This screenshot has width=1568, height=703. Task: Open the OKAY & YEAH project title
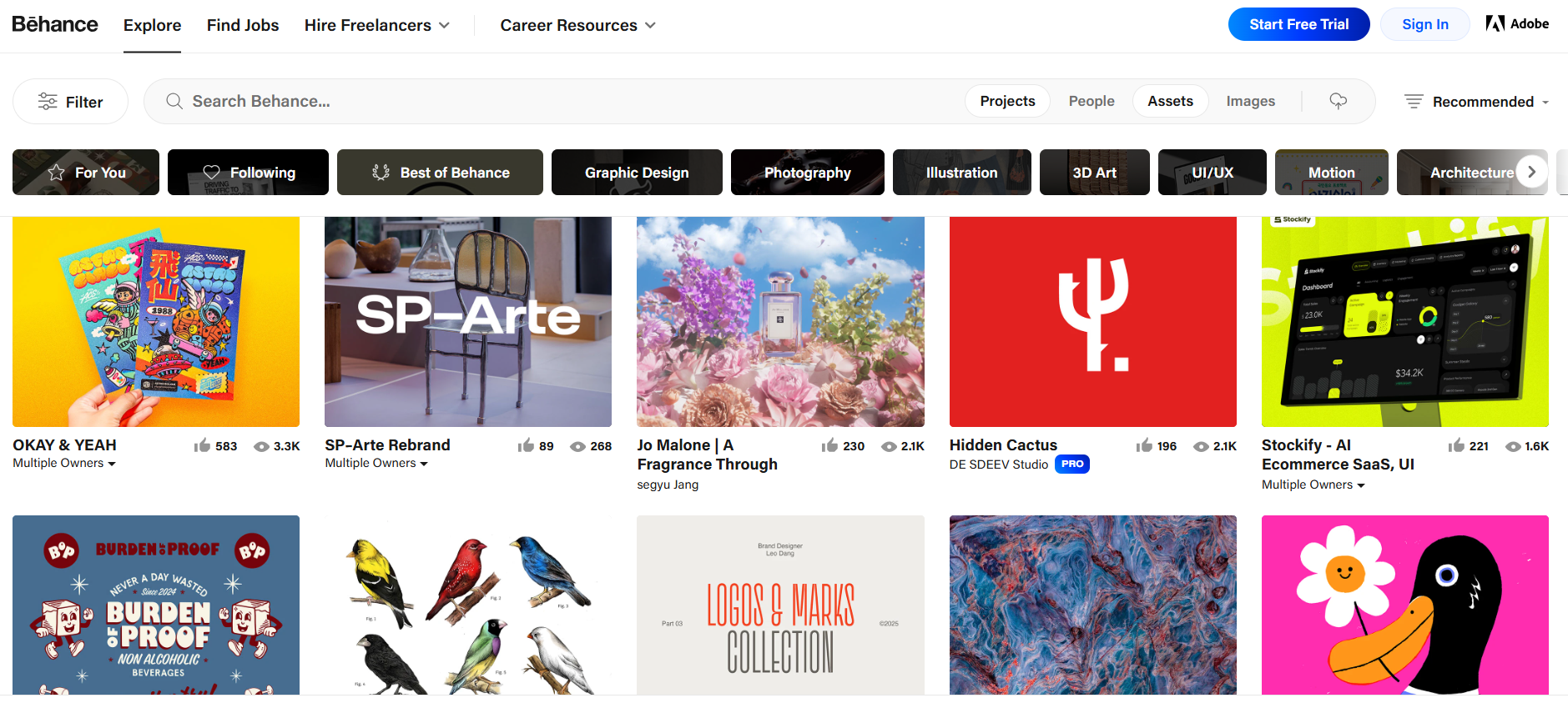(65, 445)
